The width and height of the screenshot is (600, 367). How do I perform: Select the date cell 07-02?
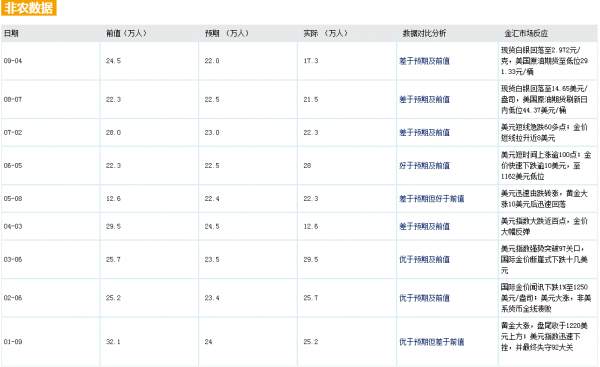13,132
